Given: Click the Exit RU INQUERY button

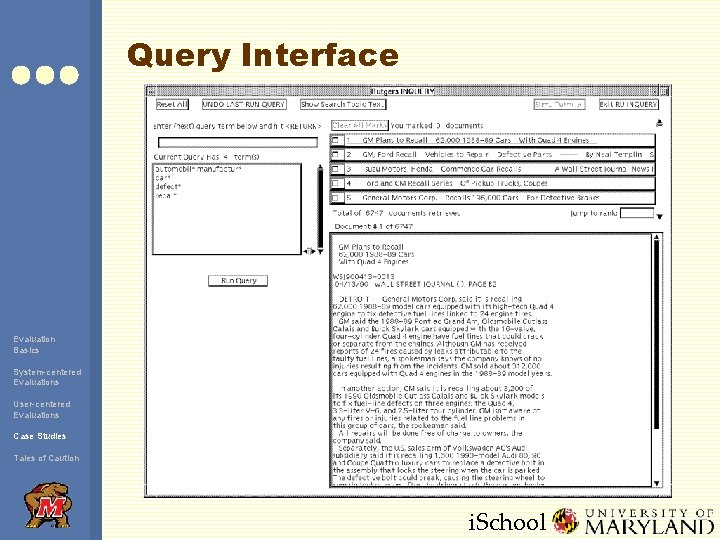Looking at the screenshot, I should 628,105.
